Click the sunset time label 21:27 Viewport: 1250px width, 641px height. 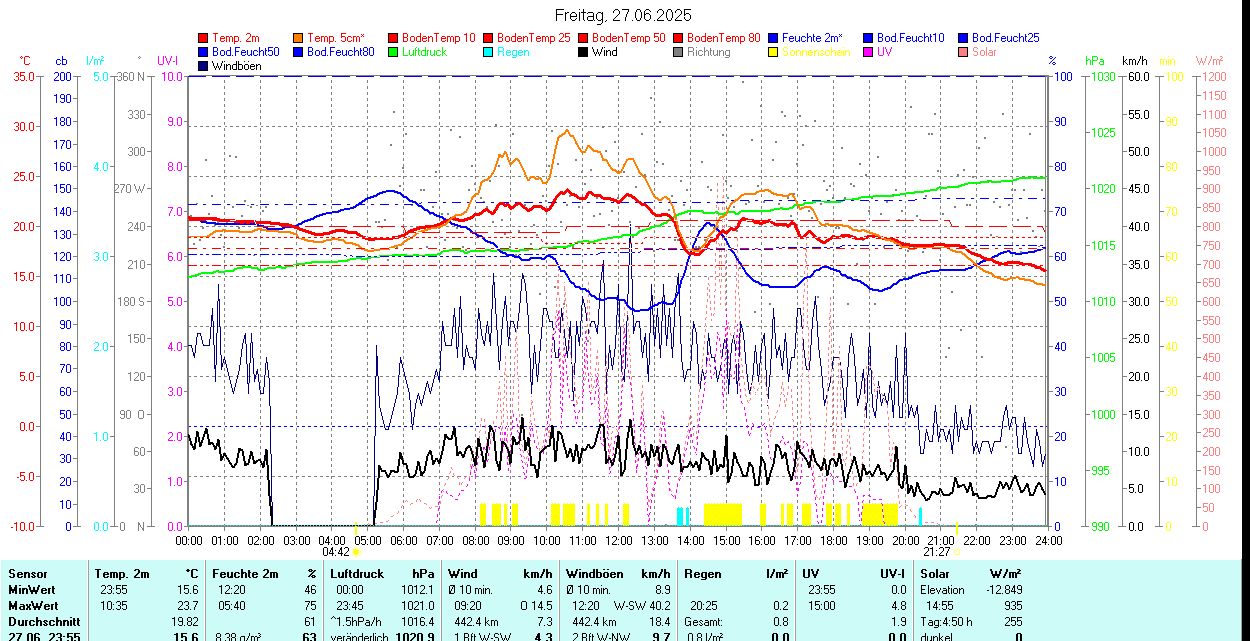[936, 551]
